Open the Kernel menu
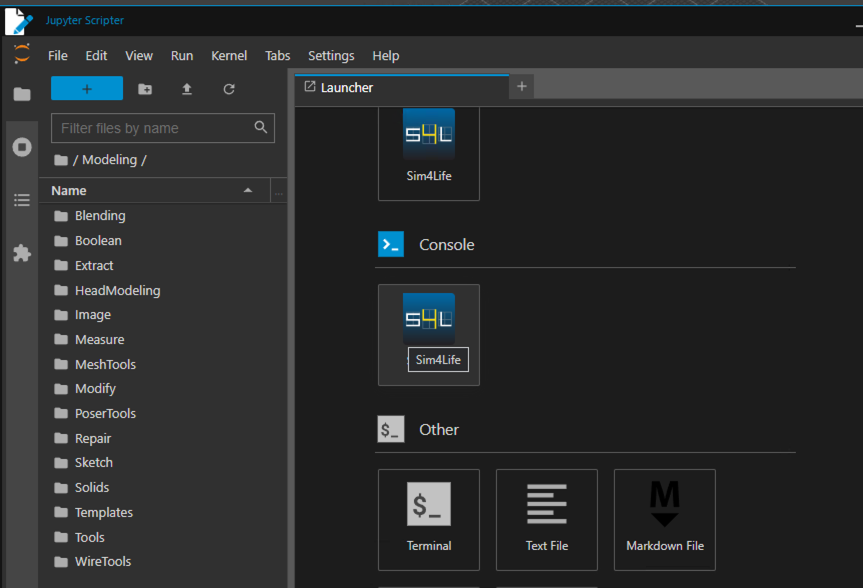This screenshot has height=588, width=863. [229, 56]
